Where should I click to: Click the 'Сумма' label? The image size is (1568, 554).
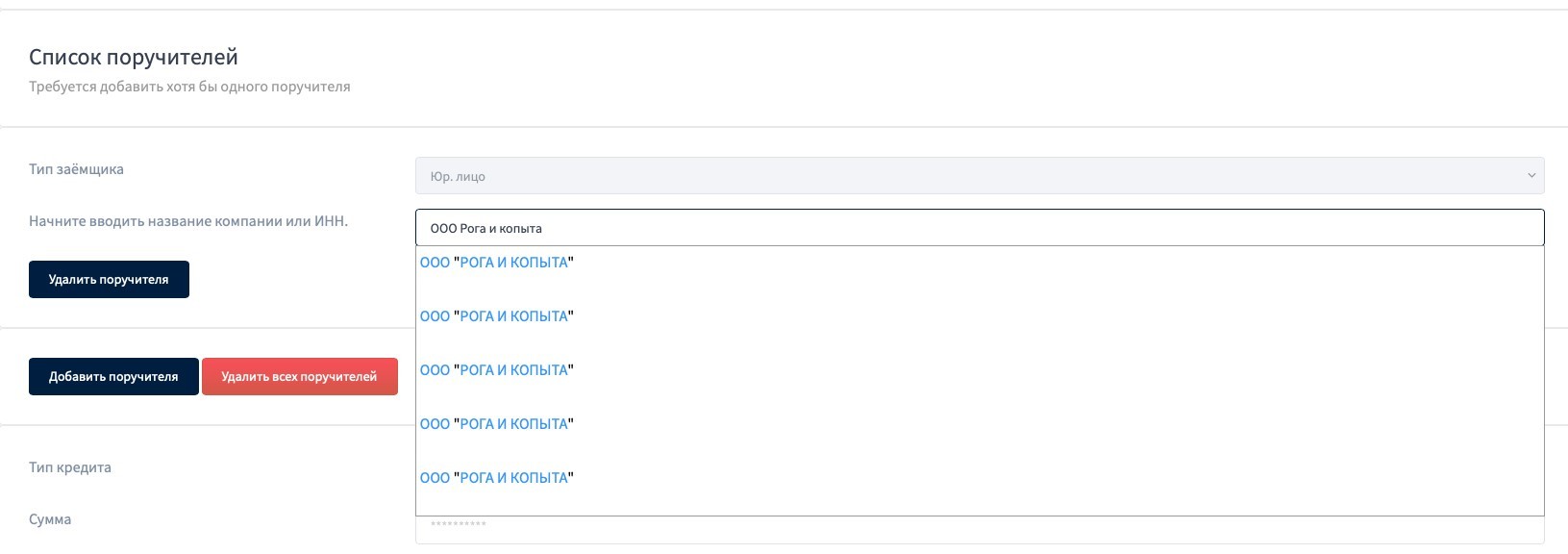click(x=50, y=519)
